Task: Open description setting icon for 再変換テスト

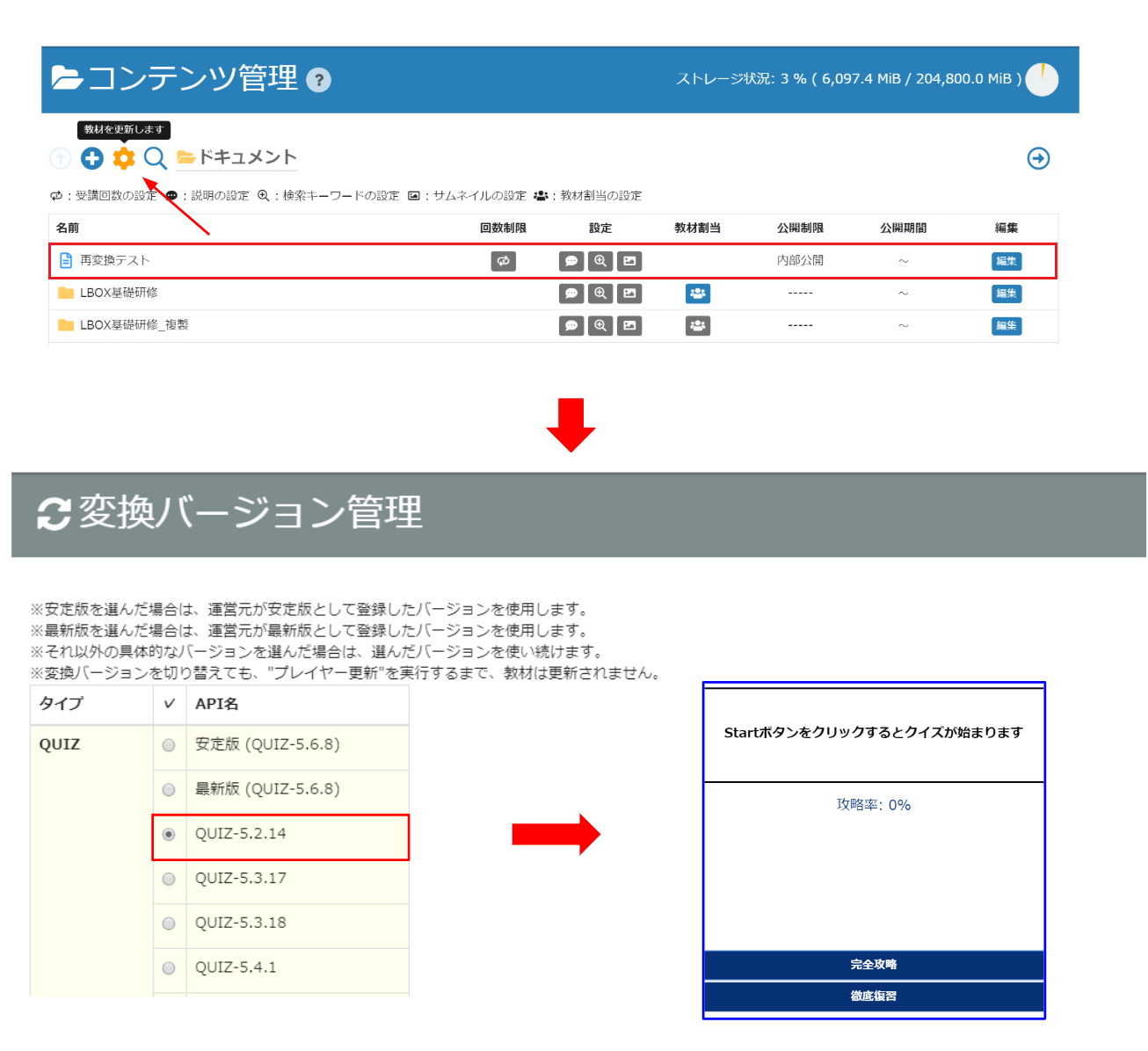Action: pos(571,261)
